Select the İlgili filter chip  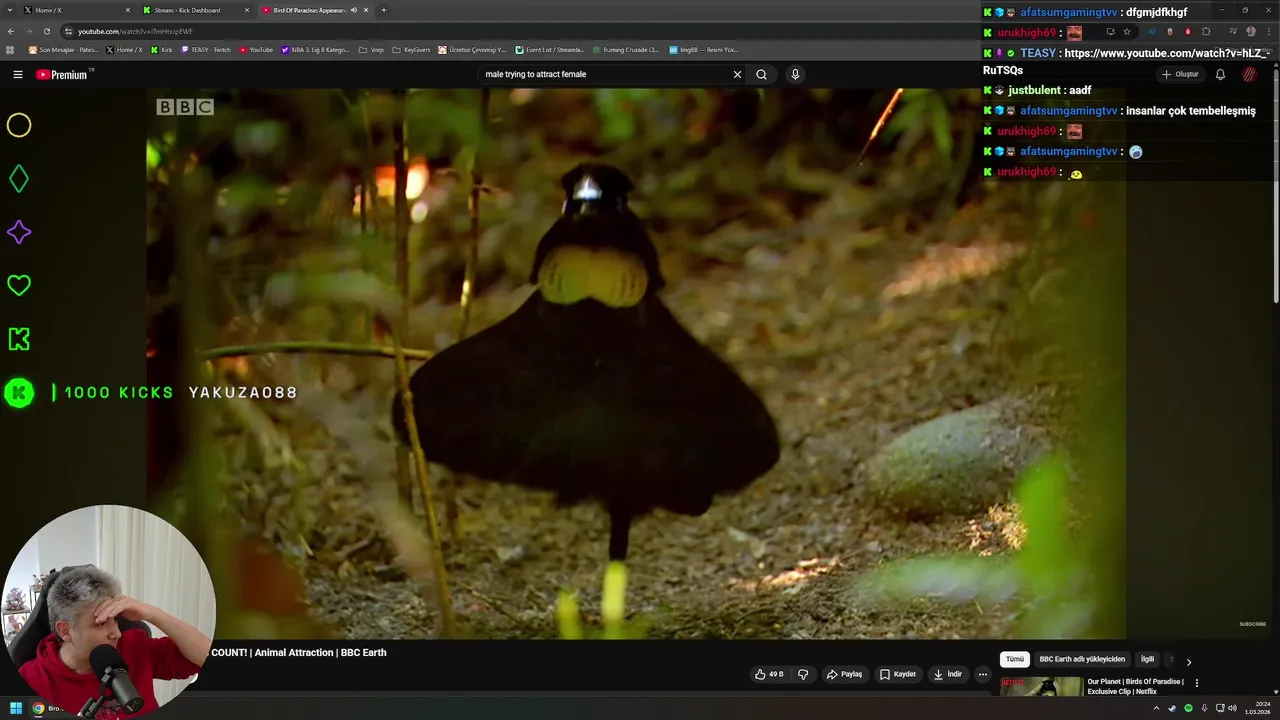(x=1147, y=659)
